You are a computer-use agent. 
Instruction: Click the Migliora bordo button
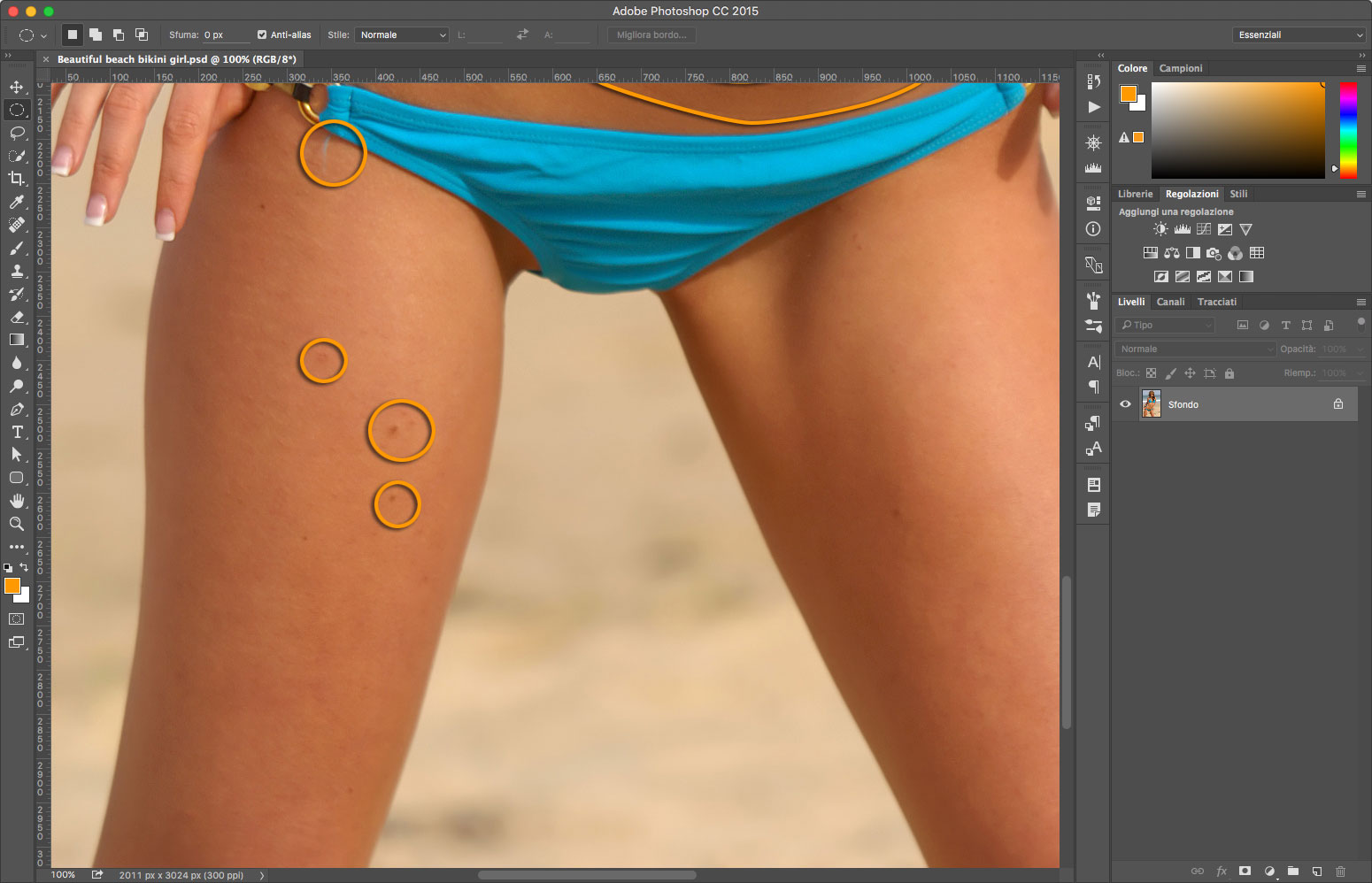(651, 35)
